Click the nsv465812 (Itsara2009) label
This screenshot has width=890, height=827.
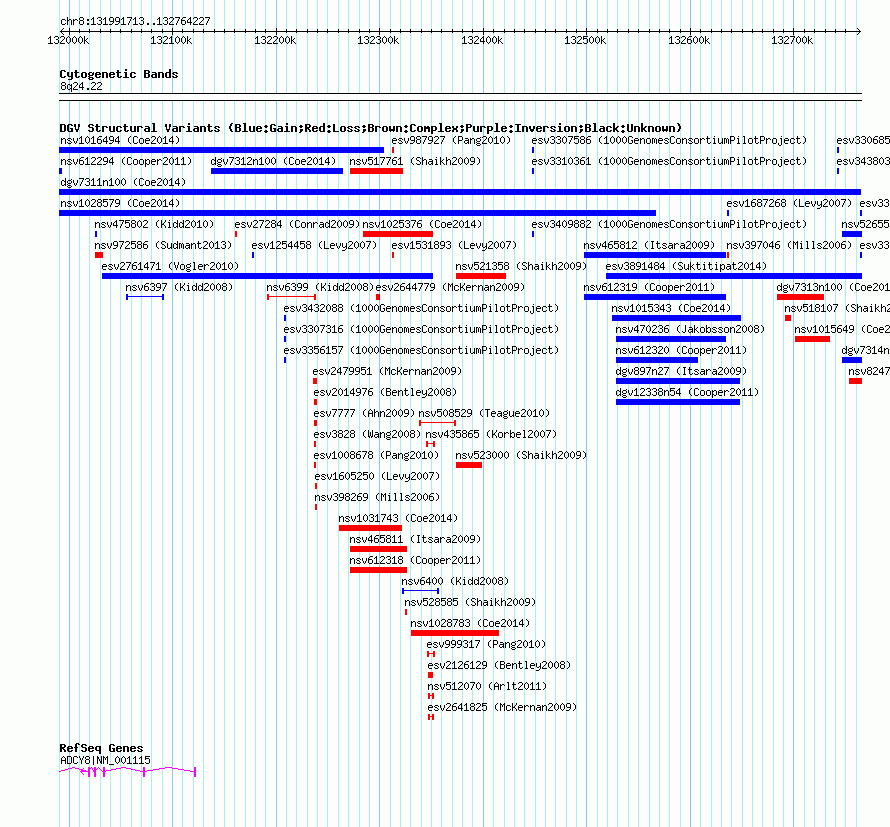click(x=649, y=245)
